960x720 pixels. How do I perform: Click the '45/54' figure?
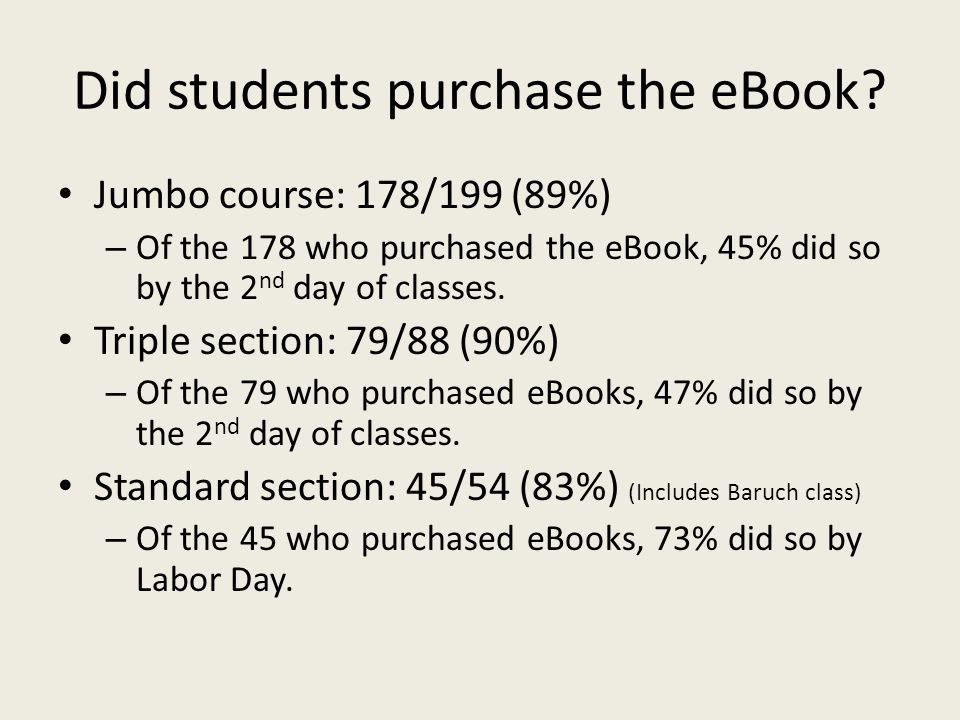click(457, 487)
